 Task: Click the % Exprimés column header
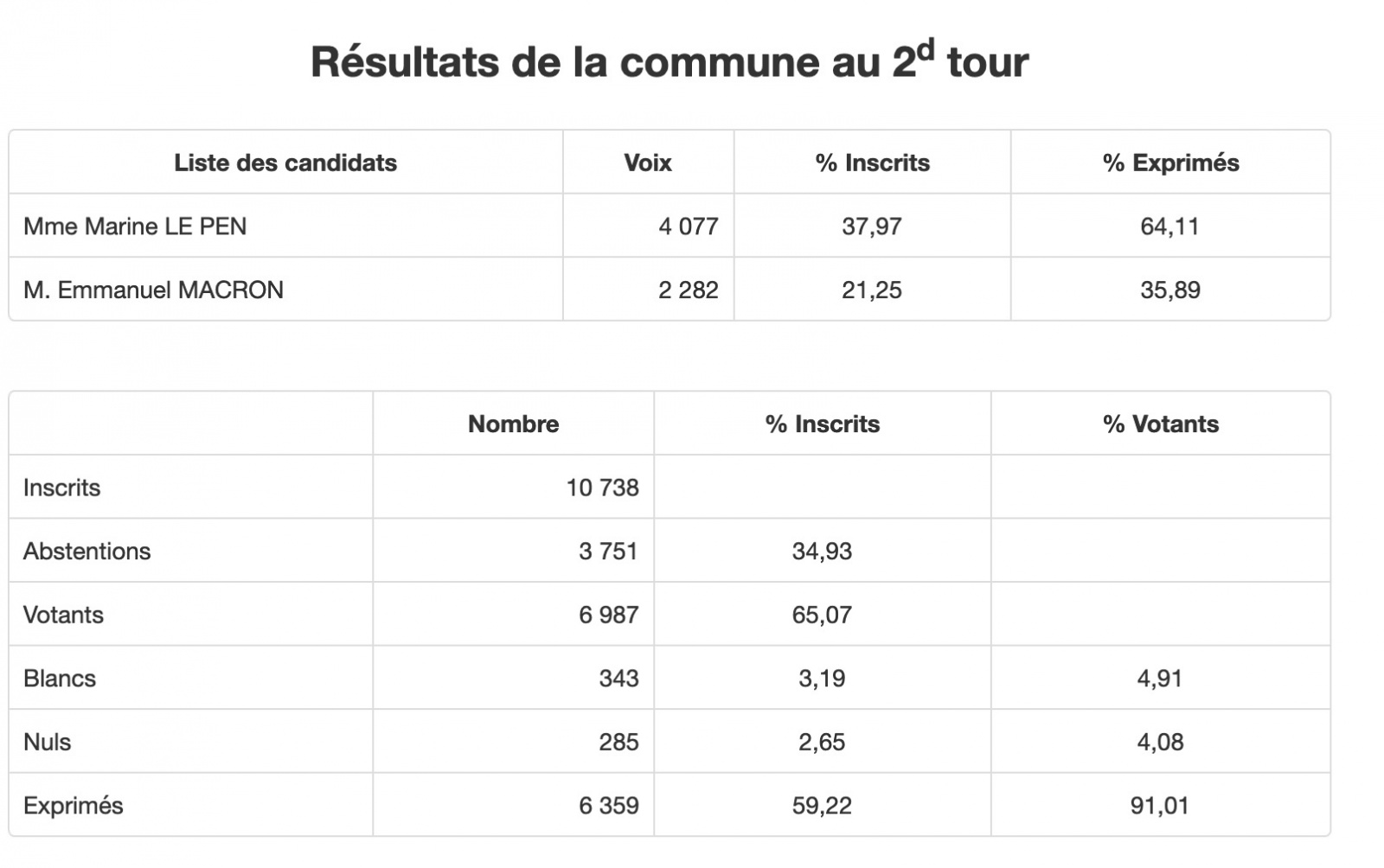1170,163
